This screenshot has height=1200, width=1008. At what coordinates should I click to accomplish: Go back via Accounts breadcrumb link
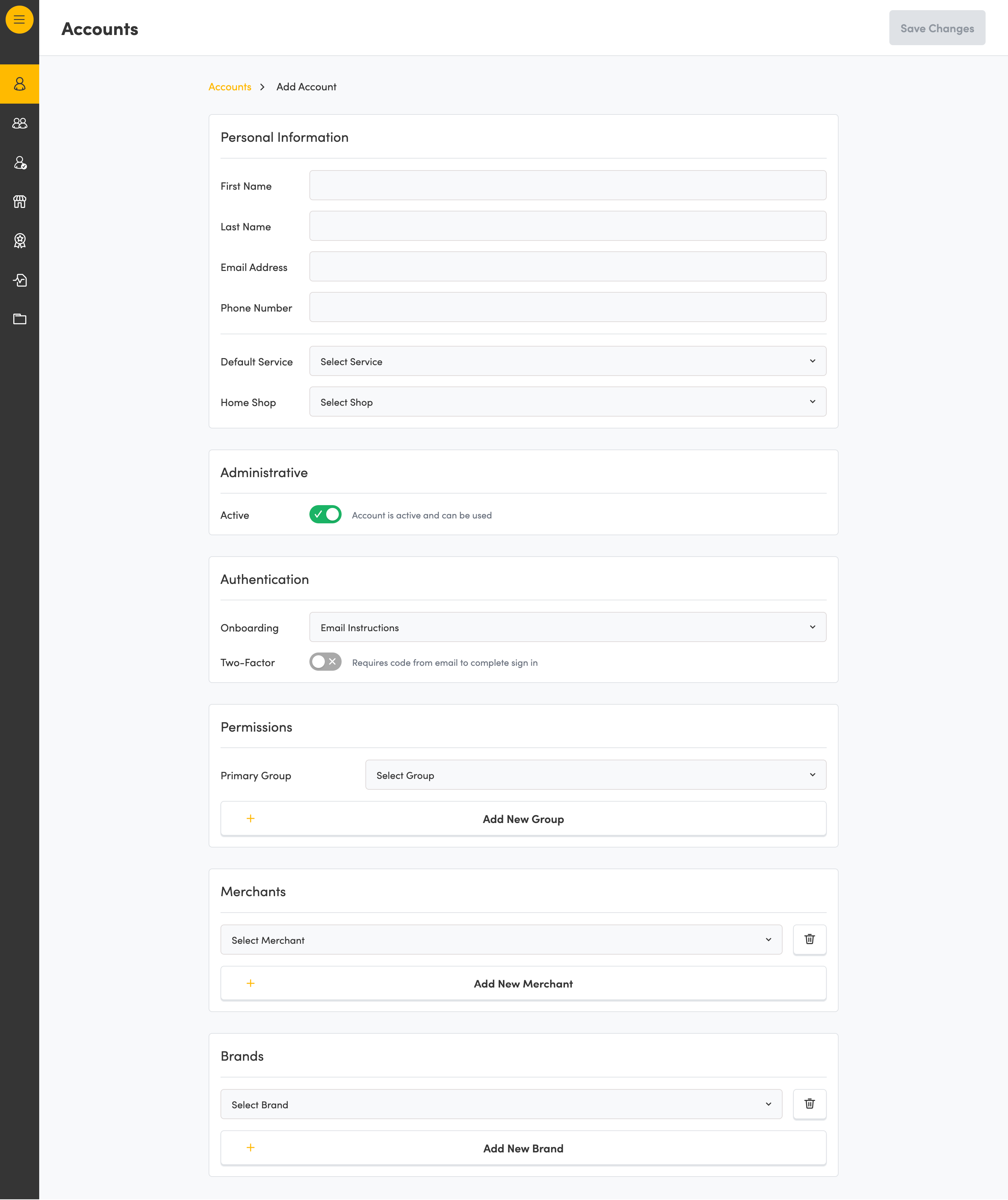[230, 87]
